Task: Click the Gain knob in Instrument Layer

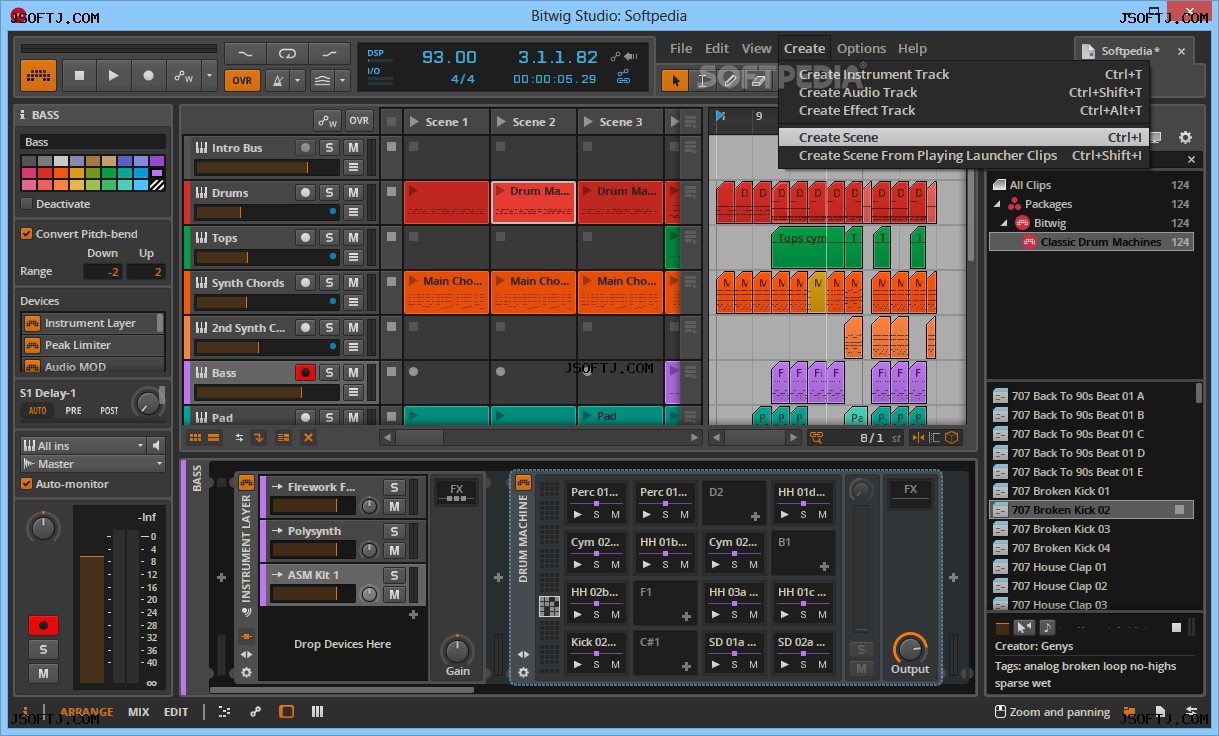Action: [457, 650]
